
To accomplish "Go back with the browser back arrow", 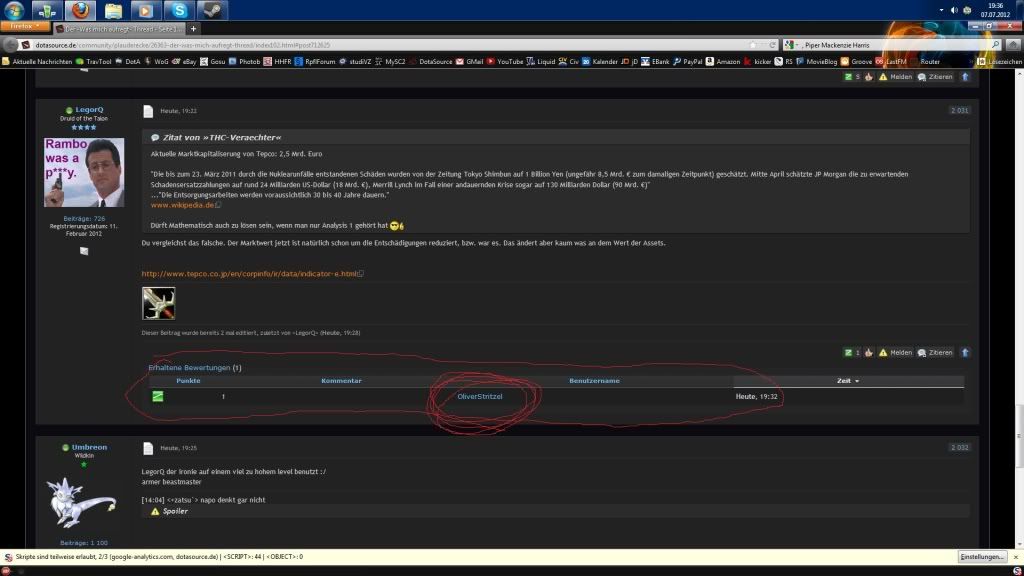I will tap(10, 44).
